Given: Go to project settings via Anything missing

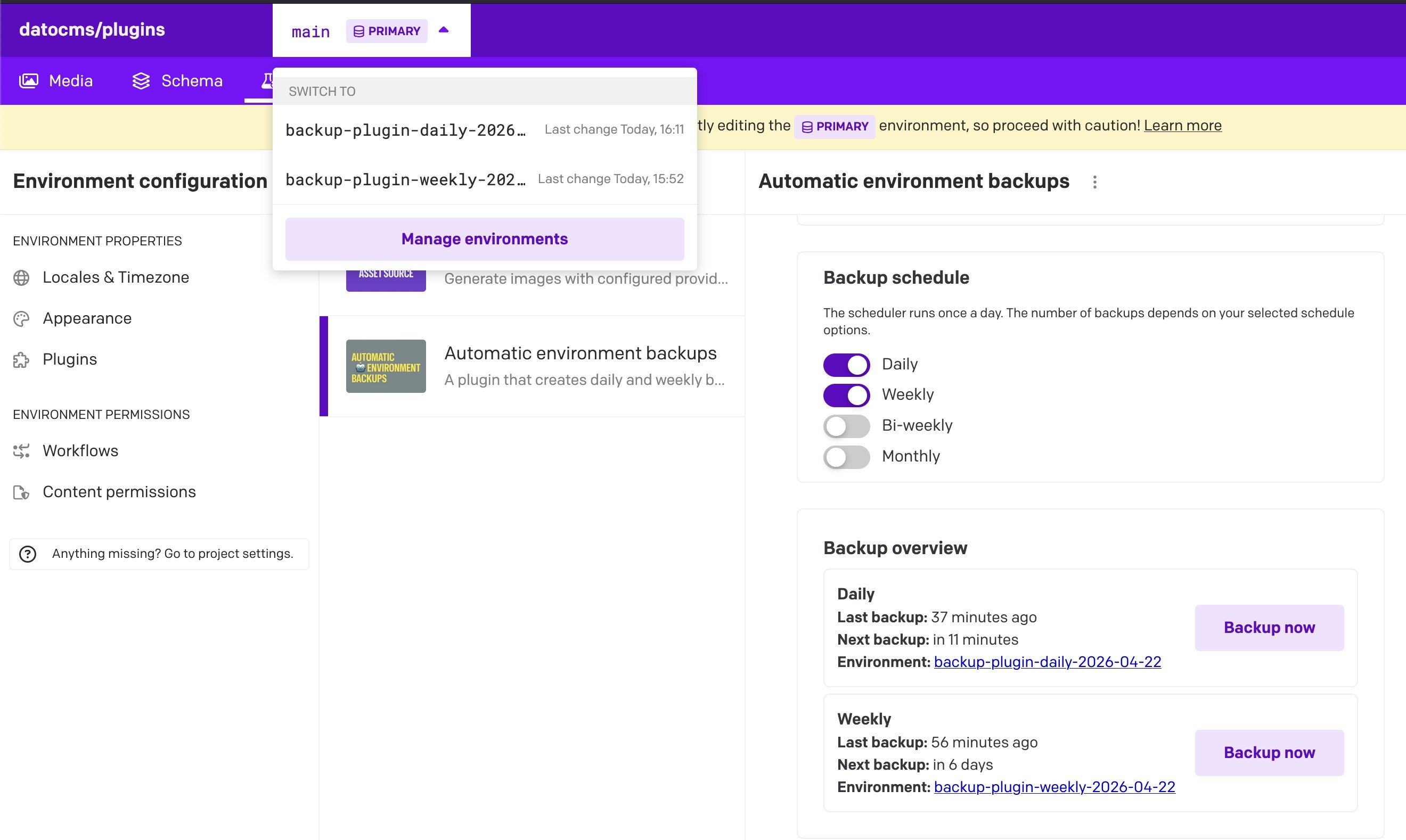Looking at the screenshot, I should [x=159, y=554].
